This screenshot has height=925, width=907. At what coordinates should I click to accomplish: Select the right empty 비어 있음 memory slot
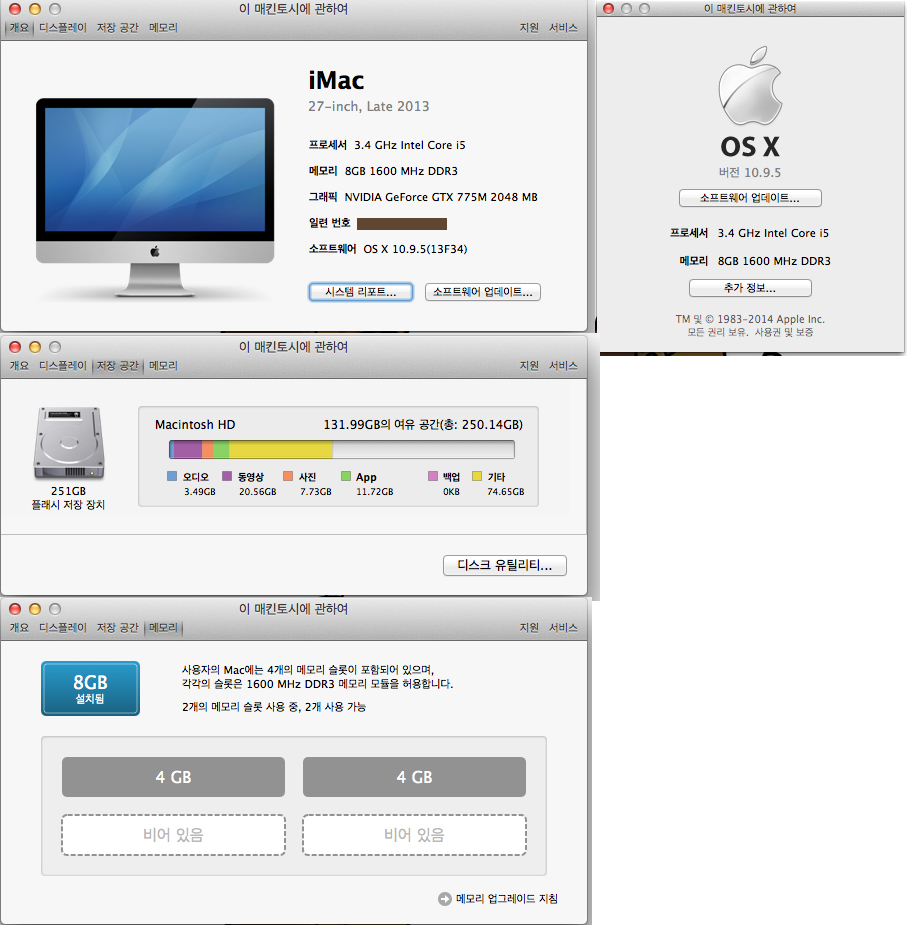coord(414,835)
